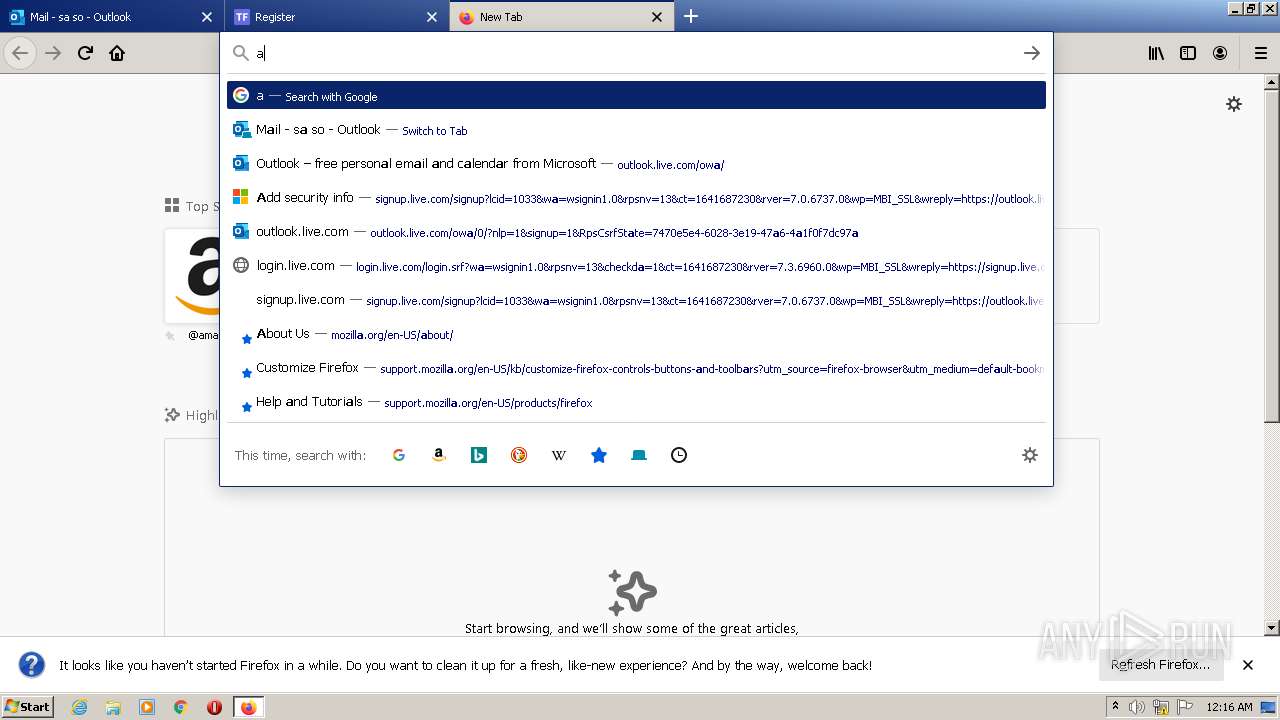Reload the current page
This screenshot has width=1280, height=720.
(85, 53)
